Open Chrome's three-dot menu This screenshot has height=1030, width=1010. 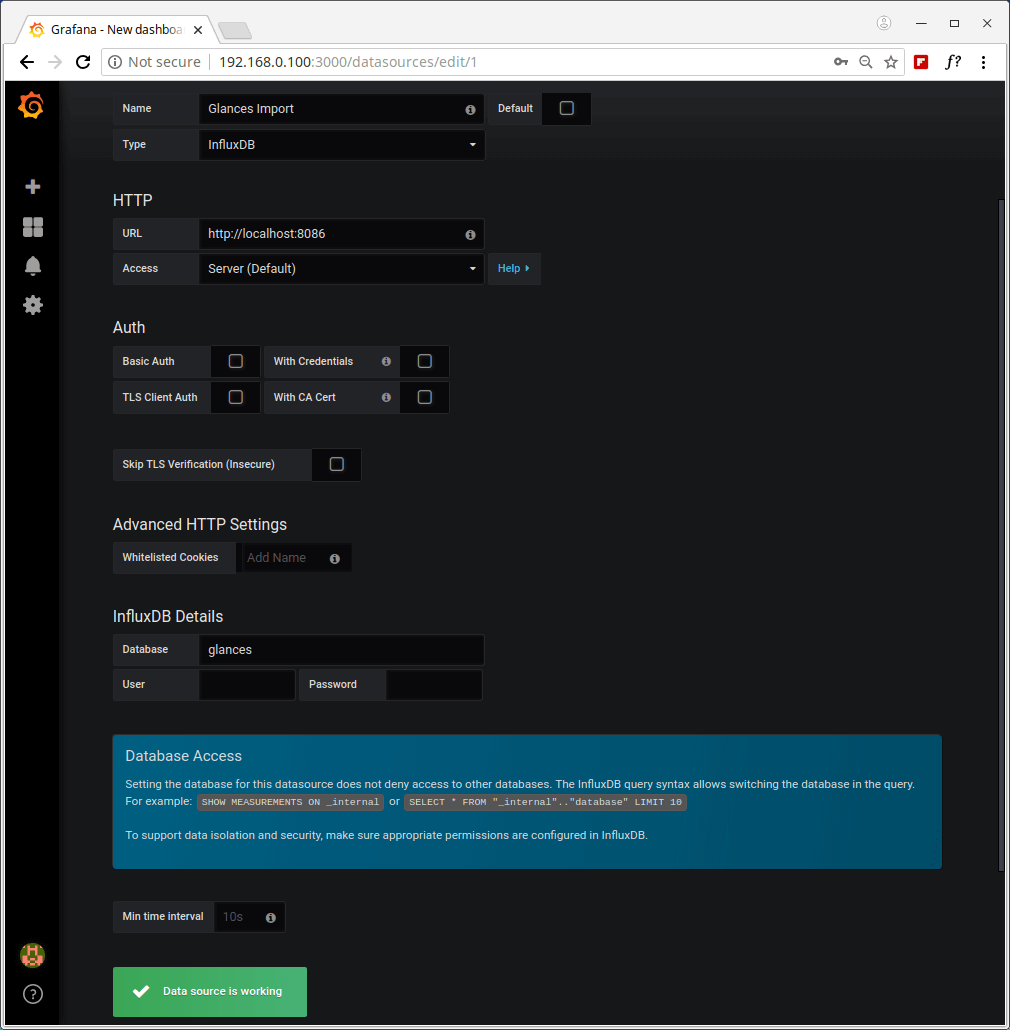984,62
